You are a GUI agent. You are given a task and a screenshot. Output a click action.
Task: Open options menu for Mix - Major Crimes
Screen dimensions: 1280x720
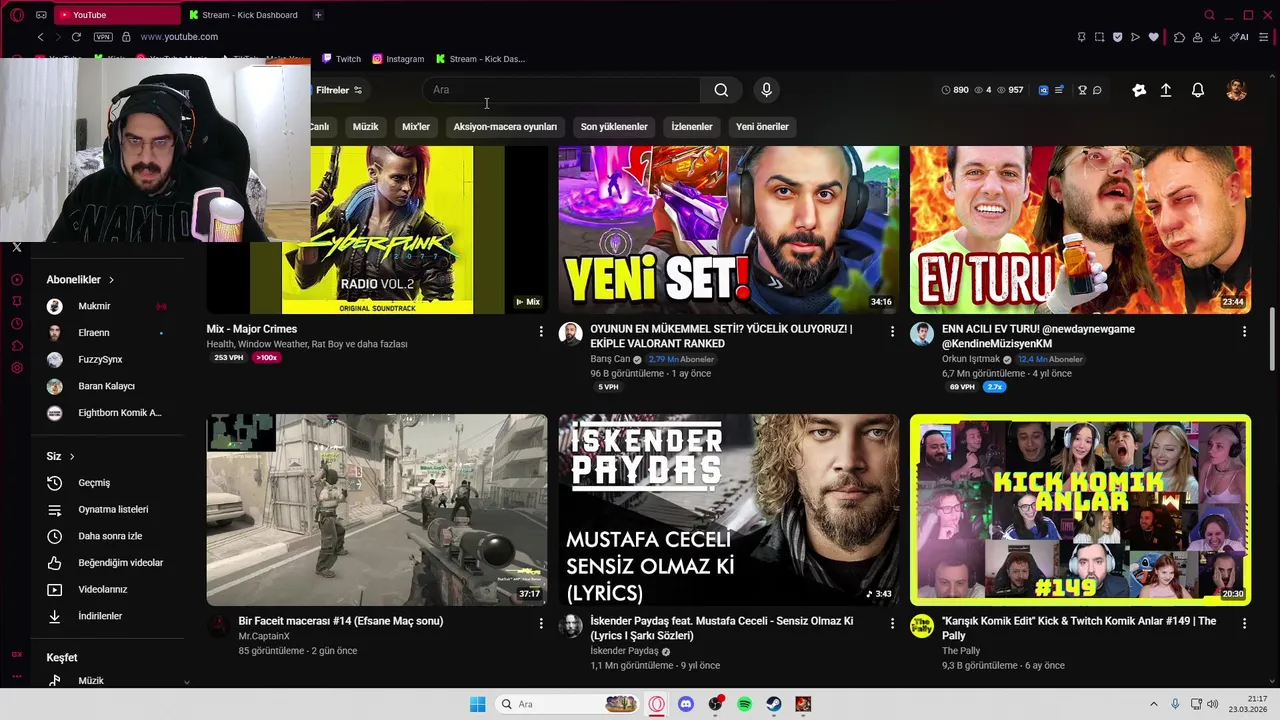541,331
